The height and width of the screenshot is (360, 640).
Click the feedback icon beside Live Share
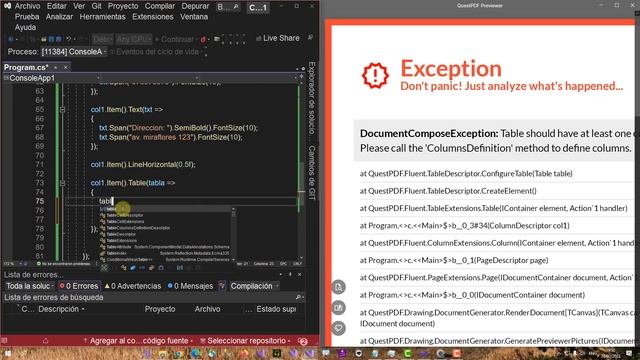pos(310,38)
